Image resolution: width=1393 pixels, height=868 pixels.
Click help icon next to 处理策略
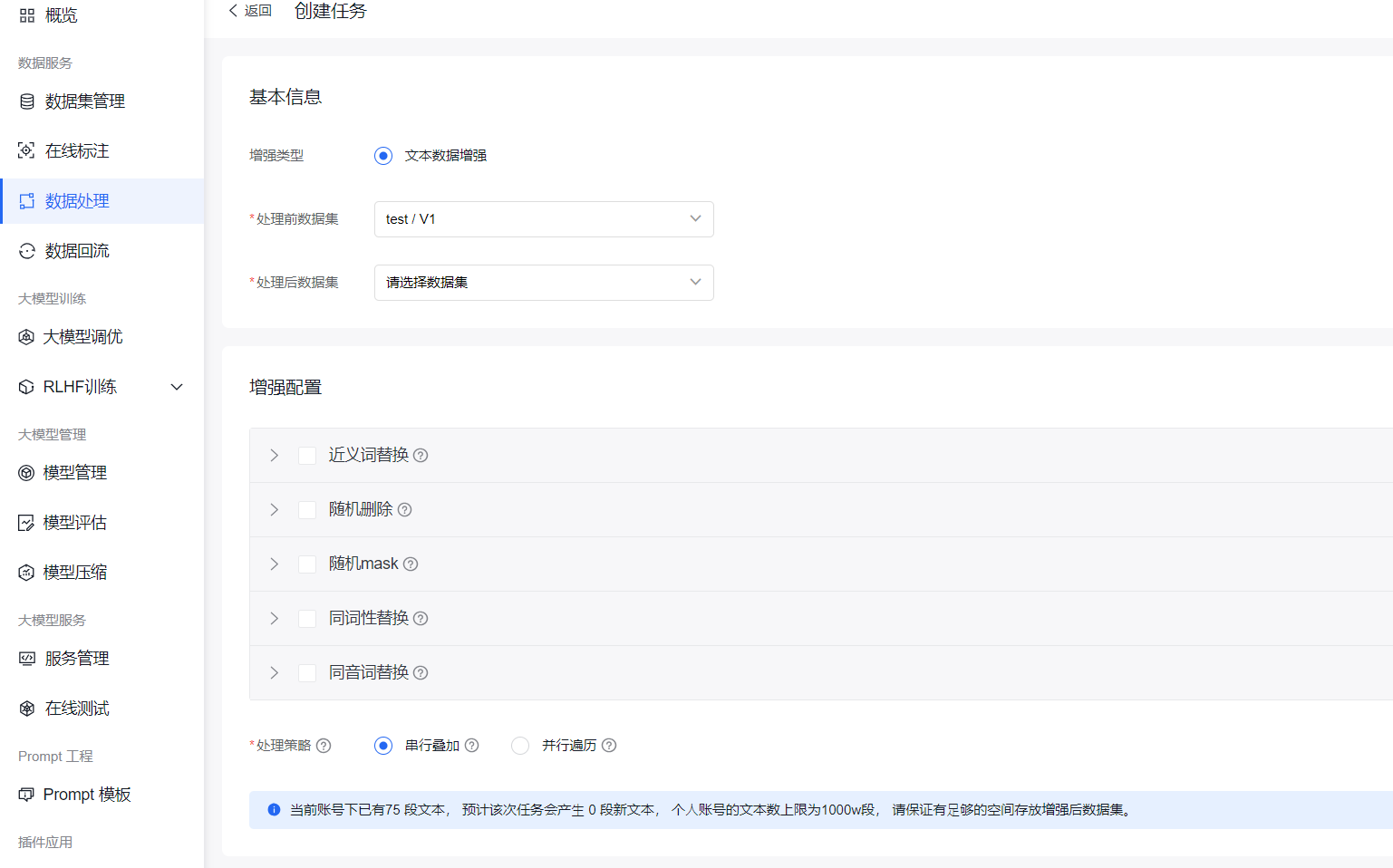[x=324, y=746]
